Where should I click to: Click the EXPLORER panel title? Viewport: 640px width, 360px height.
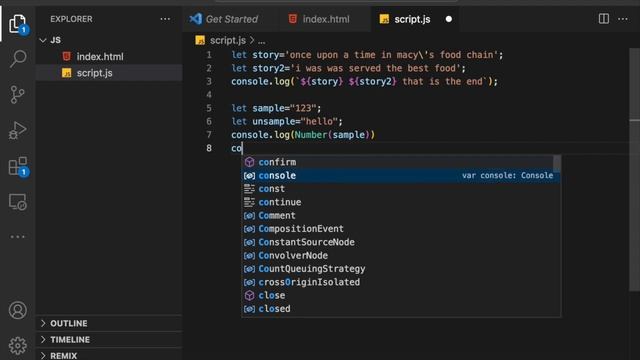pyautogui.click(x=71, y=19)
